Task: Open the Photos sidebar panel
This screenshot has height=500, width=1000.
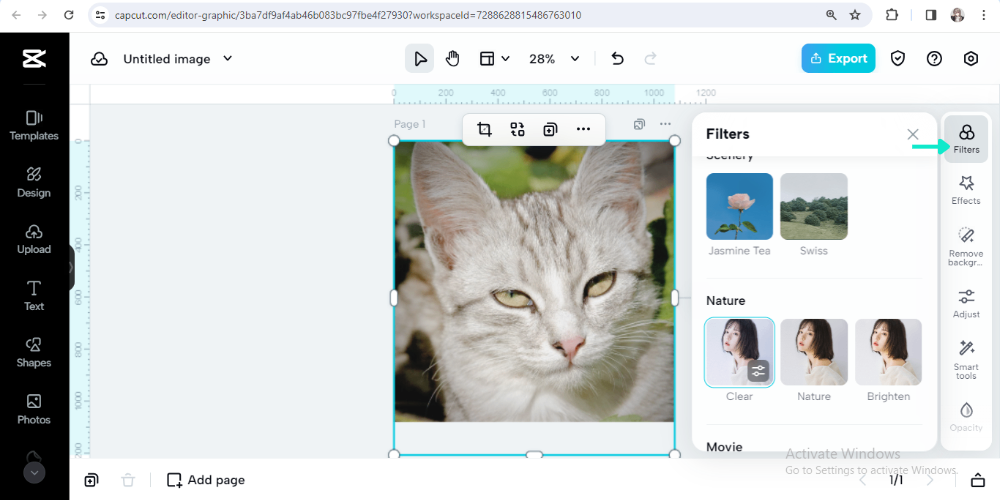Action: click(34, 409)
